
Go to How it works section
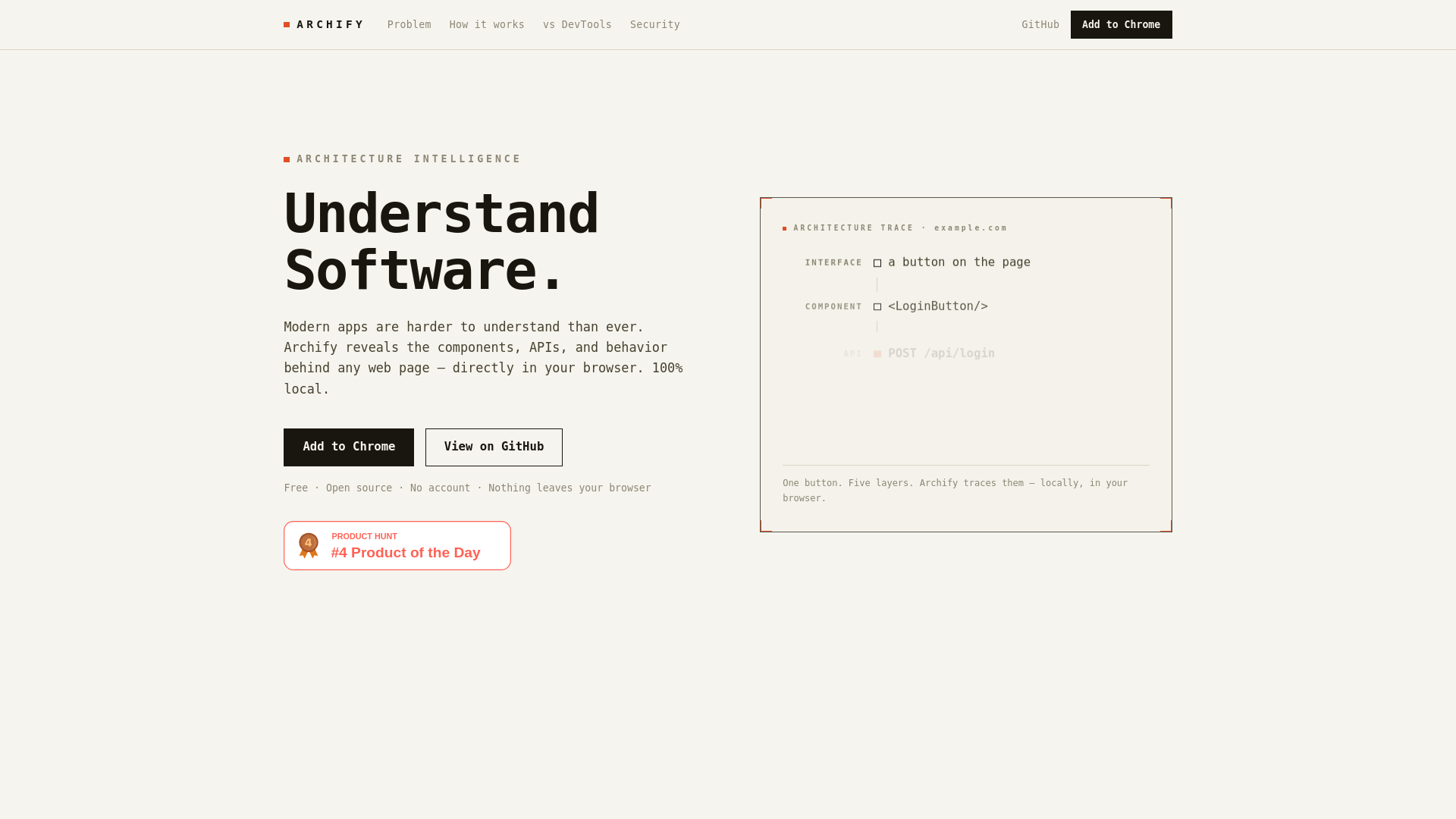(487, 24)
